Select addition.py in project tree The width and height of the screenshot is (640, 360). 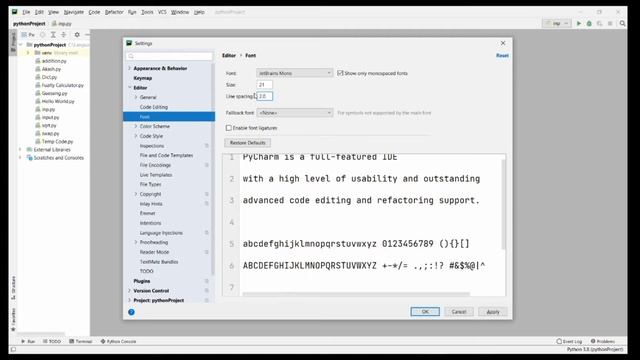(x=53, y=61)
